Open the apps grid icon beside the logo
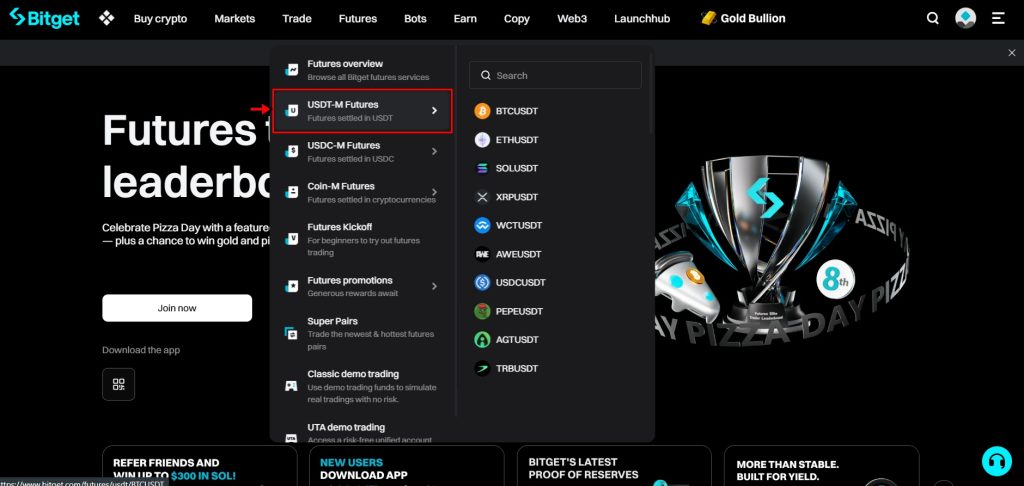The width and height of the screenshot is (1024, 486). point(106,18)
